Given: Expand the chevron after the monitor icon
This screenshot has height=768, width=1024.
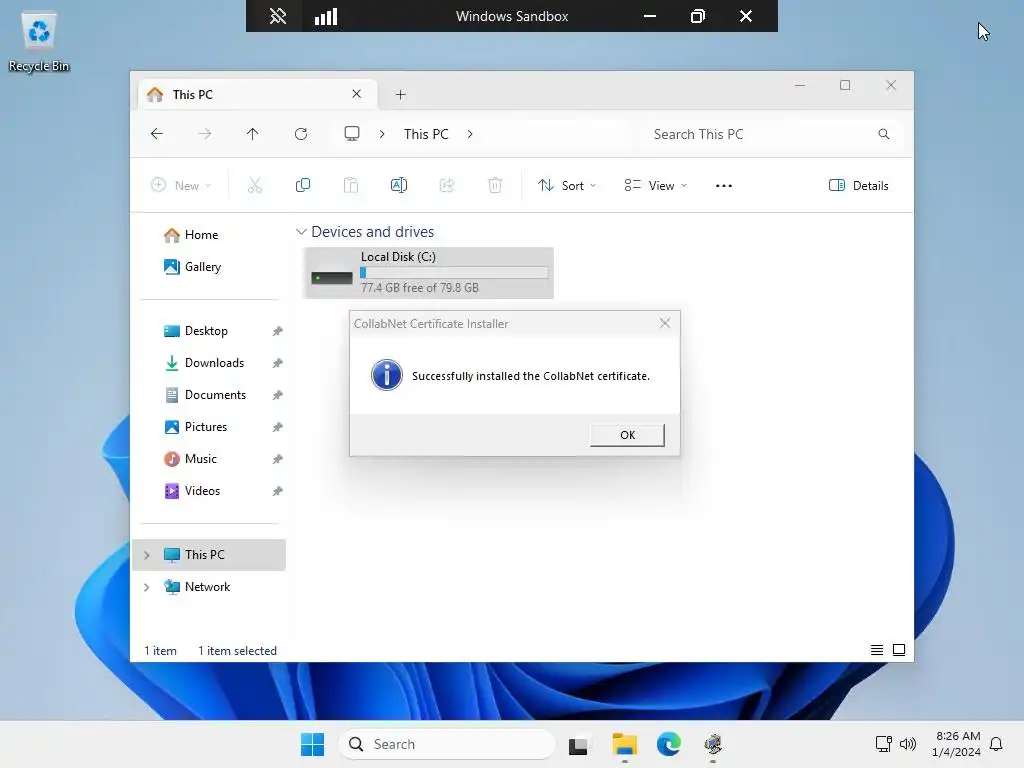Looking at the screenshot, I should [382, 134].
